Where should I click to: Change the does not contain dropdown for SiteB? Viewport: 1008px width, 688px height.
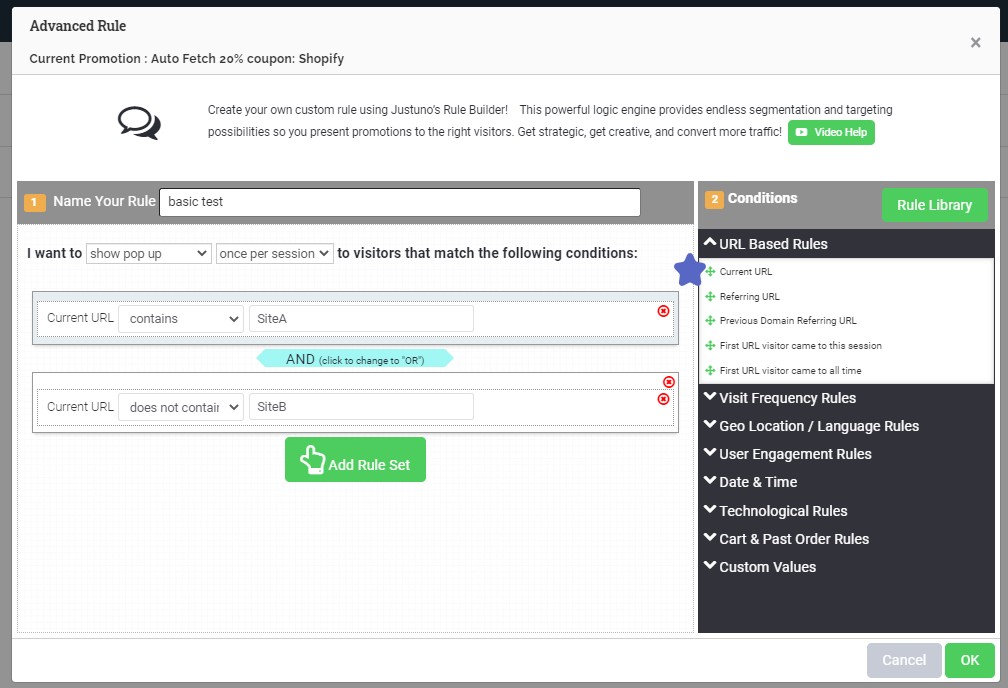(181, 406)
